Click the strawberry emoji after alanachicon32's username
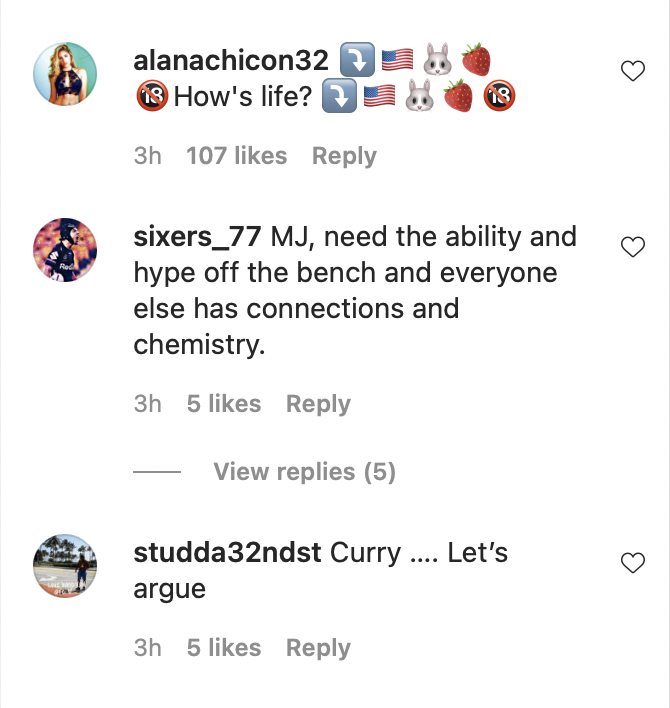Viewport: 670px width, 708px height. pyautogui.click(x=476, y=61)
